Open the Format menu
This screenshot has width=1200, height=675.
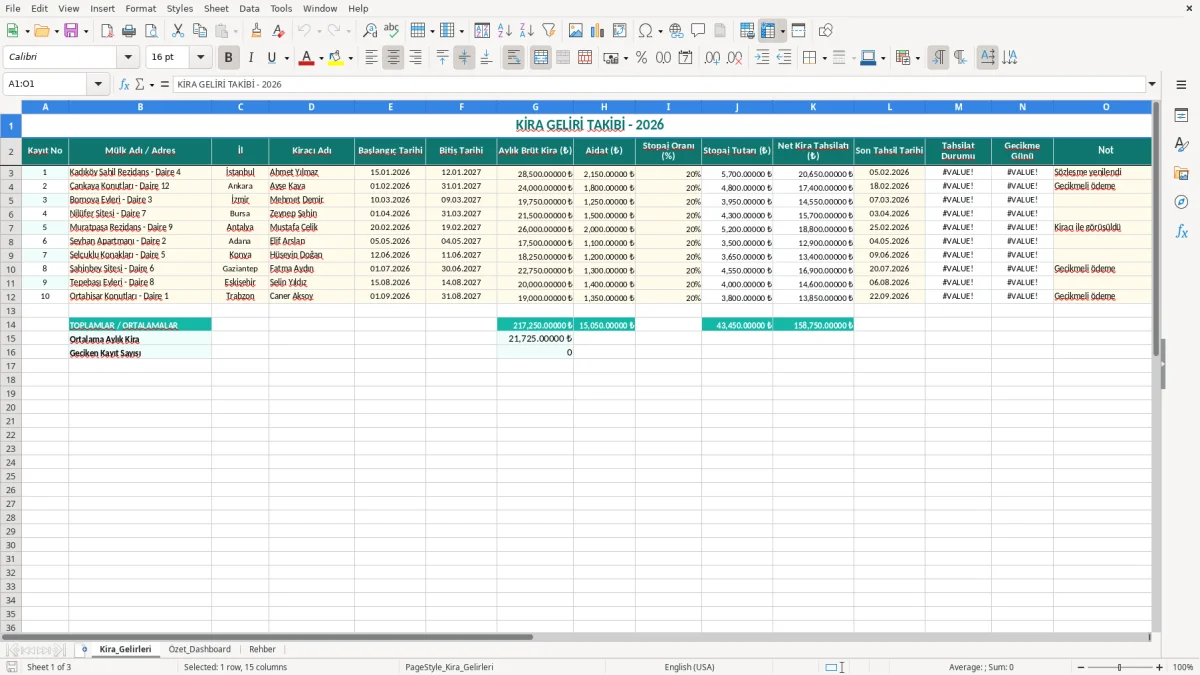pos(140,8)
